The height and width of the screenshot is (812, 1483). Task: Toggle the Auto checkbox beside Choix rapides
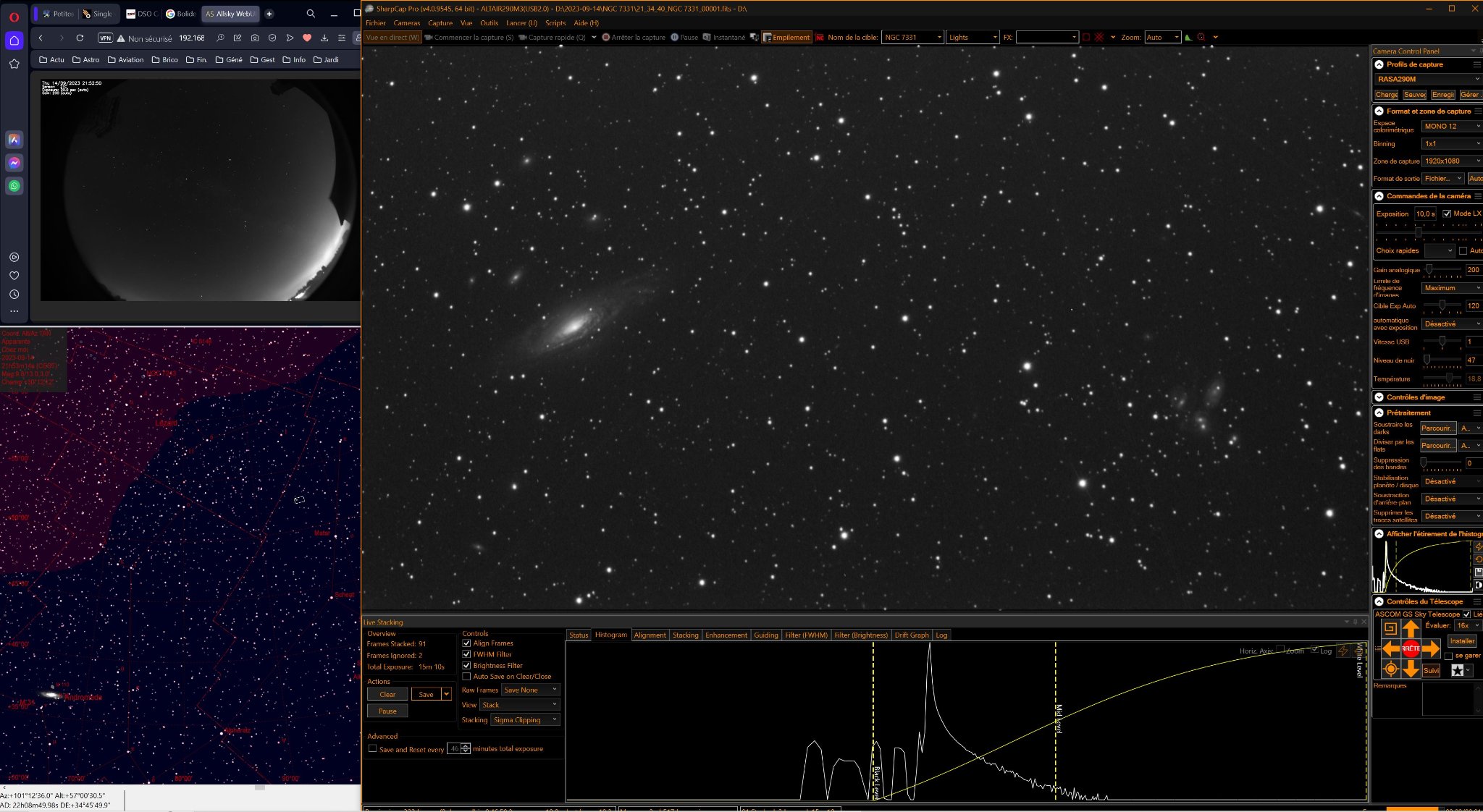coord(1463,251)
